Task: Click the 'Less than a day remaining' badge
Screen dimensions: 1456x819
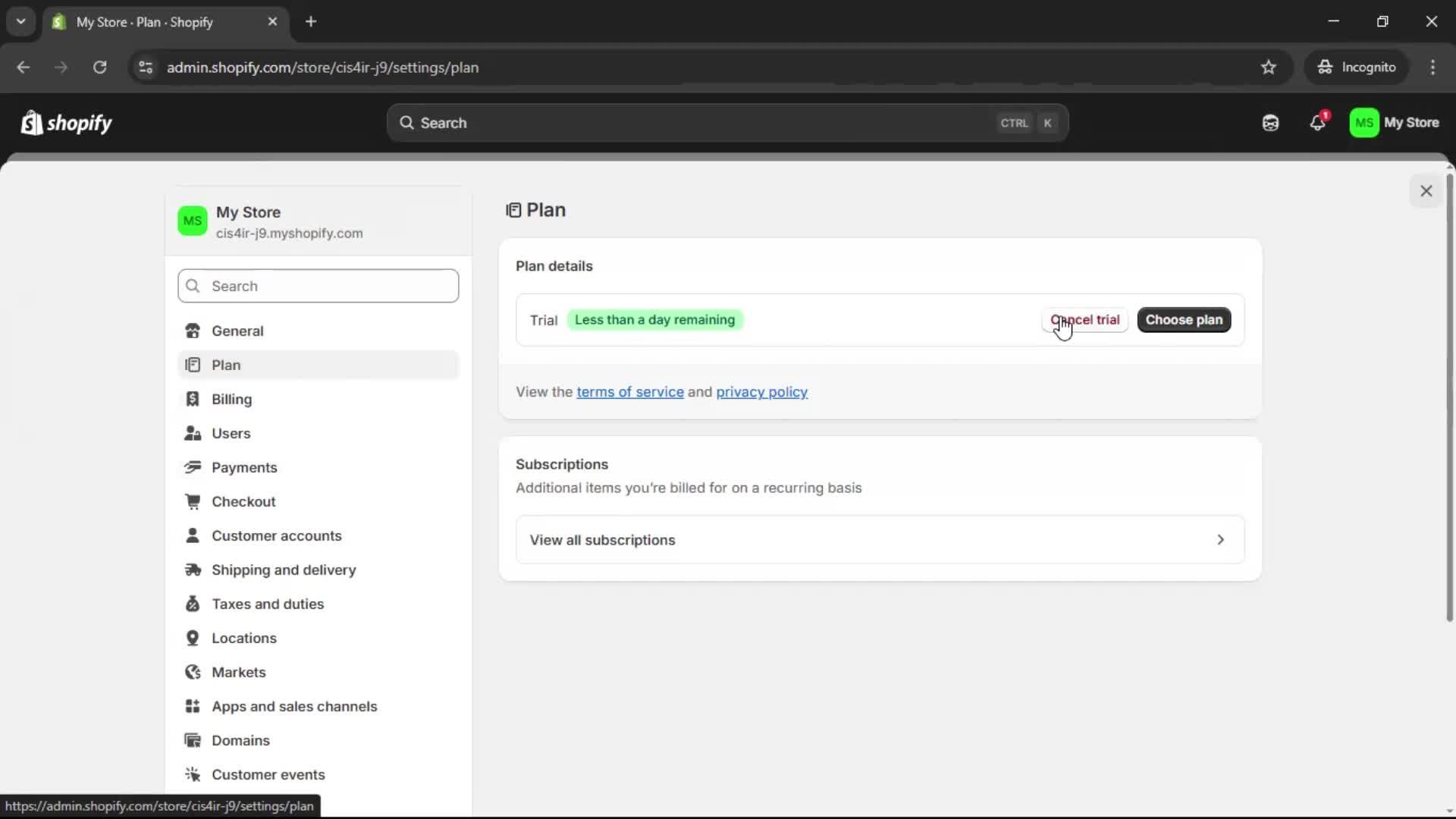Action: pos(654,320)
